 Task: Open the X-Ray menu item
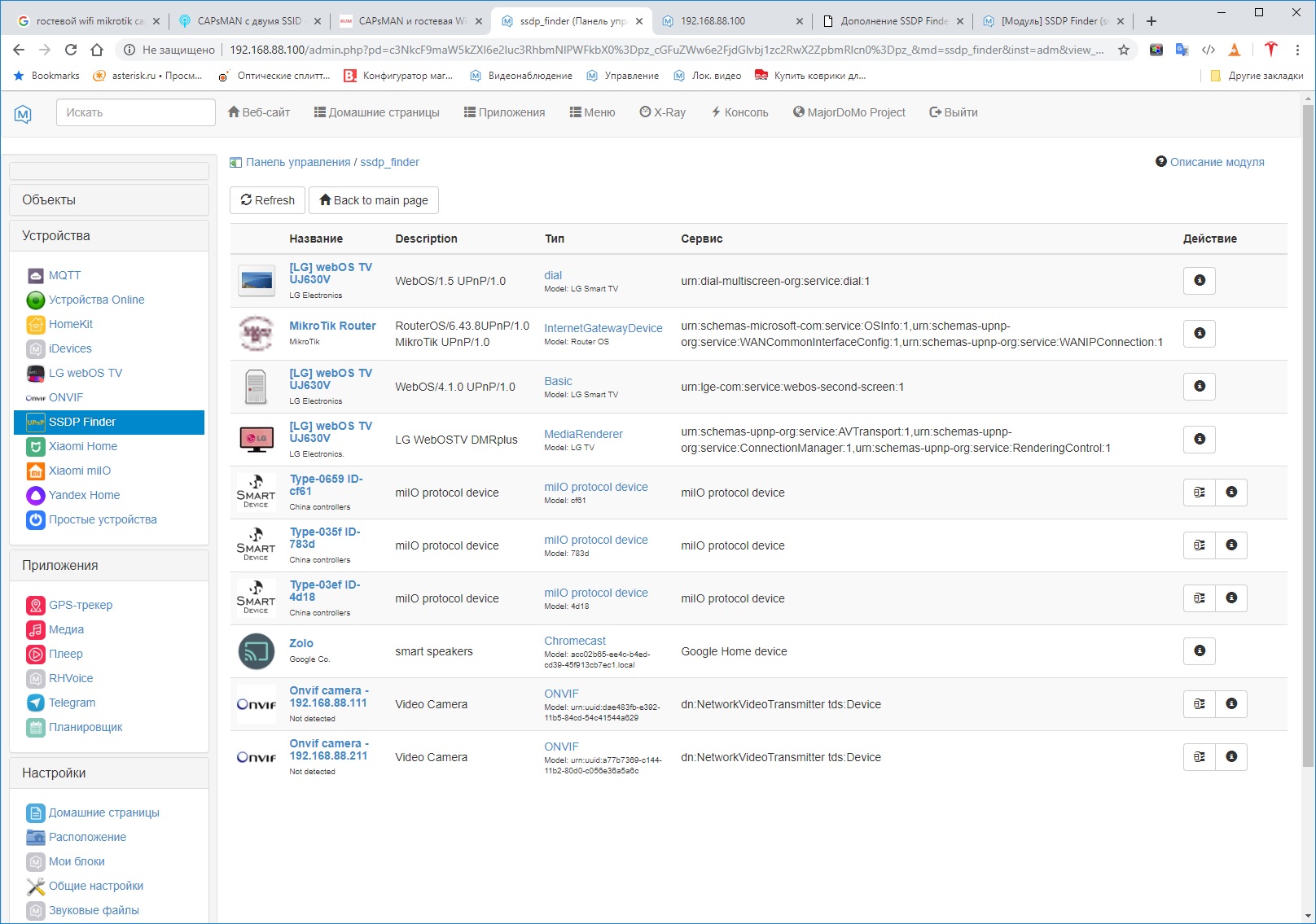[x=662, y=112]
